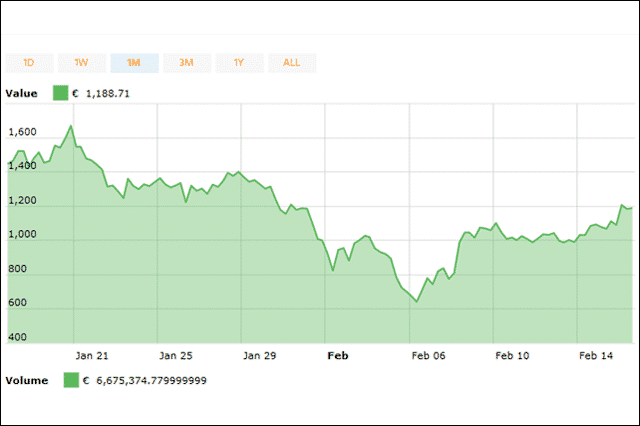
Task: Click the 400 y-axis label
Action: (17, 337)
